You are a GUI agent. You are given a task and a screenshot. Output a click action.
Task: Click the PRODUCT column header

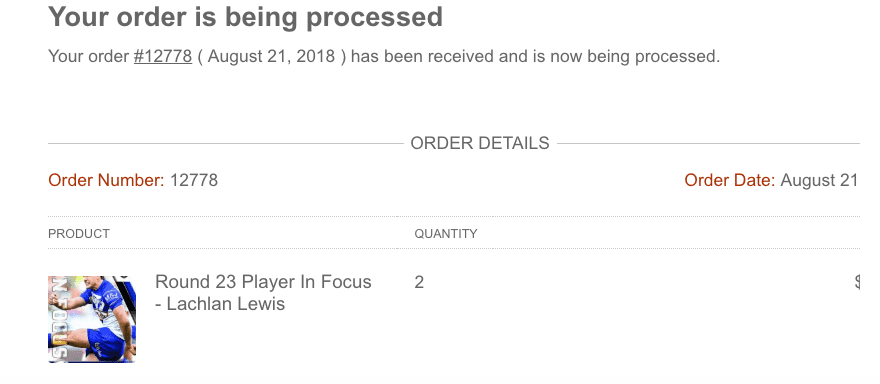click(x=79, y=234)
